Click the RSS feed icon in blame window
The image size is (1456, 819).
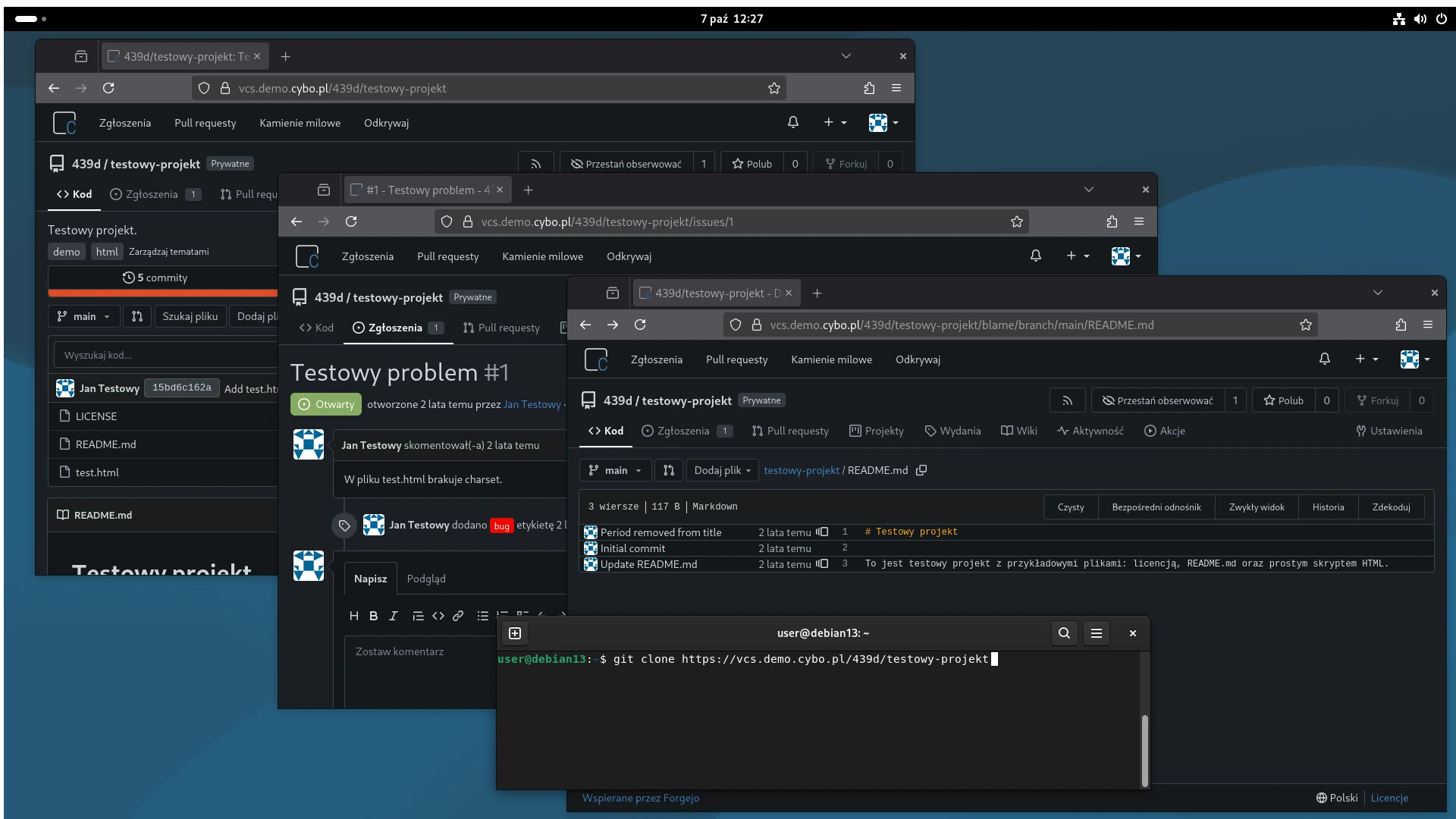(1067, 400)
